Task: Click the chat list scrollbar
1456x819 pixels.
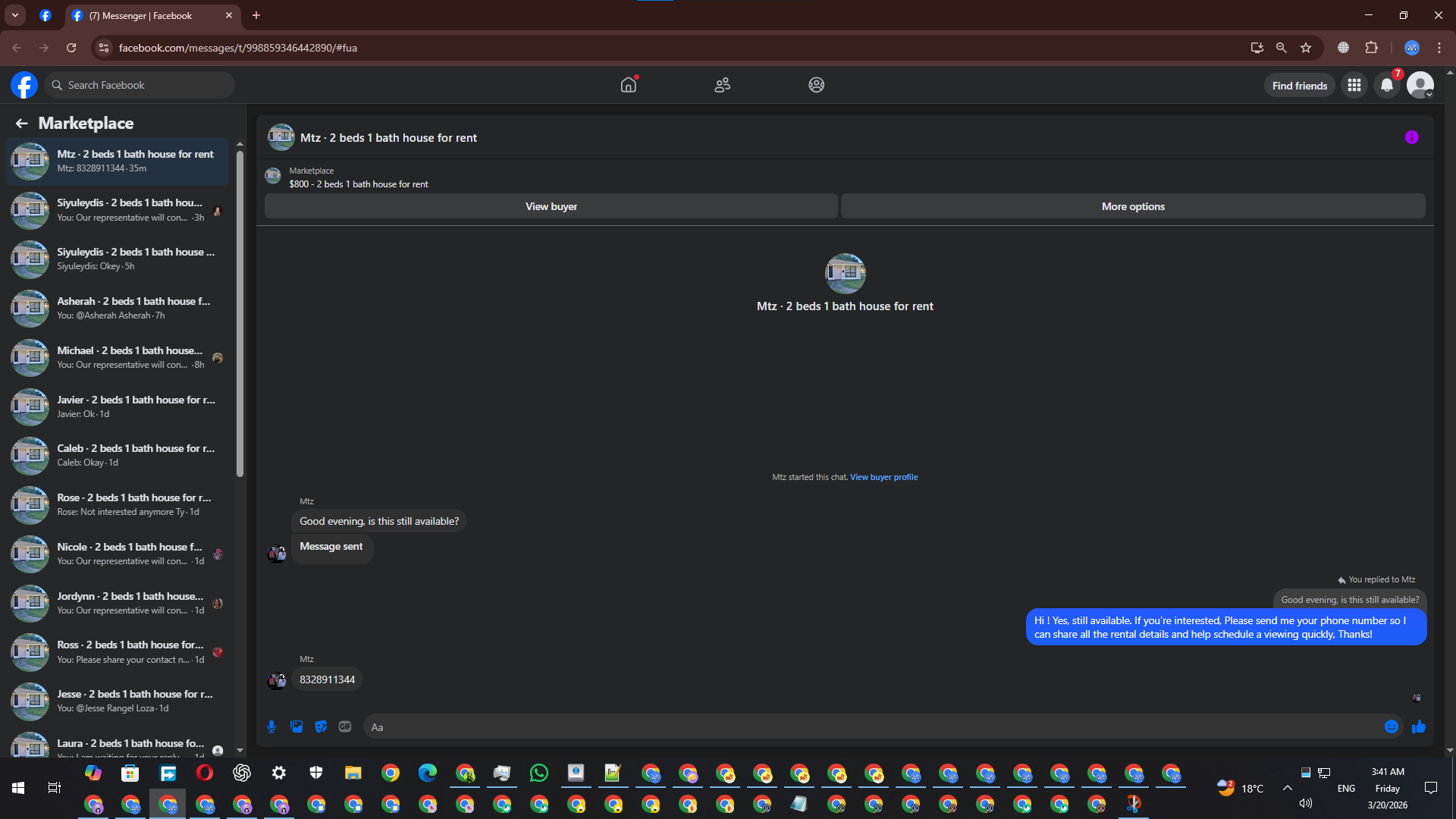Action: point(240,315)
